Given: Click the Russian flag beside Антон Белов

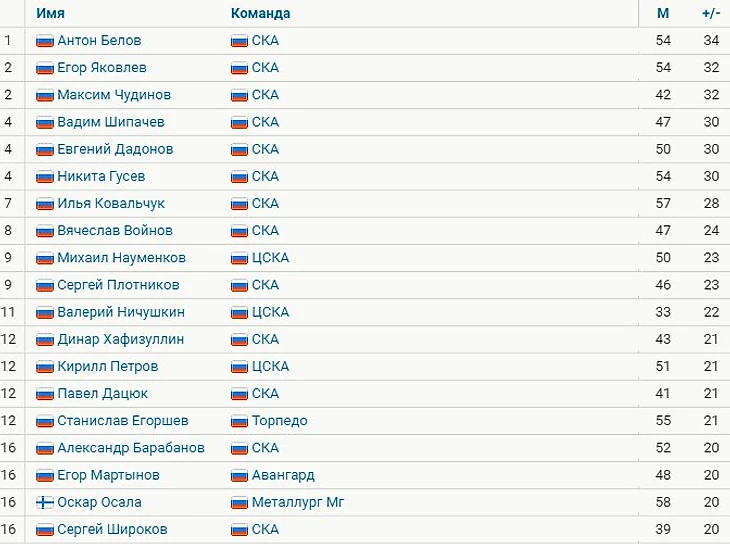Looking at the screenshot, I should (x=45, y=41).
